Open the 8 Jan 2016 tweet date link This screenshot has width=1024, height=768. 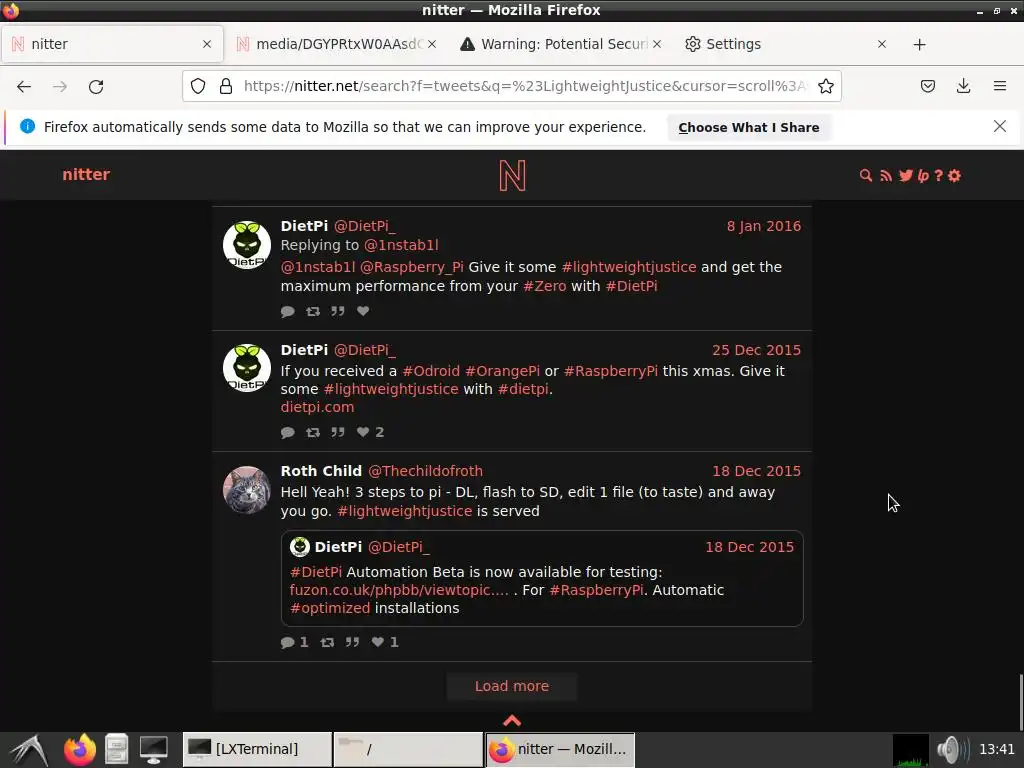tap(763, 226)
